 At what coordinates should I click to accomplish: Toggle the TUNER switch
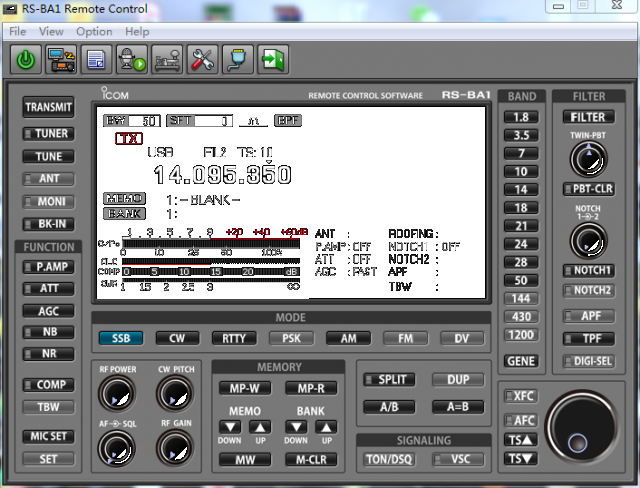[x=49, y=134]
